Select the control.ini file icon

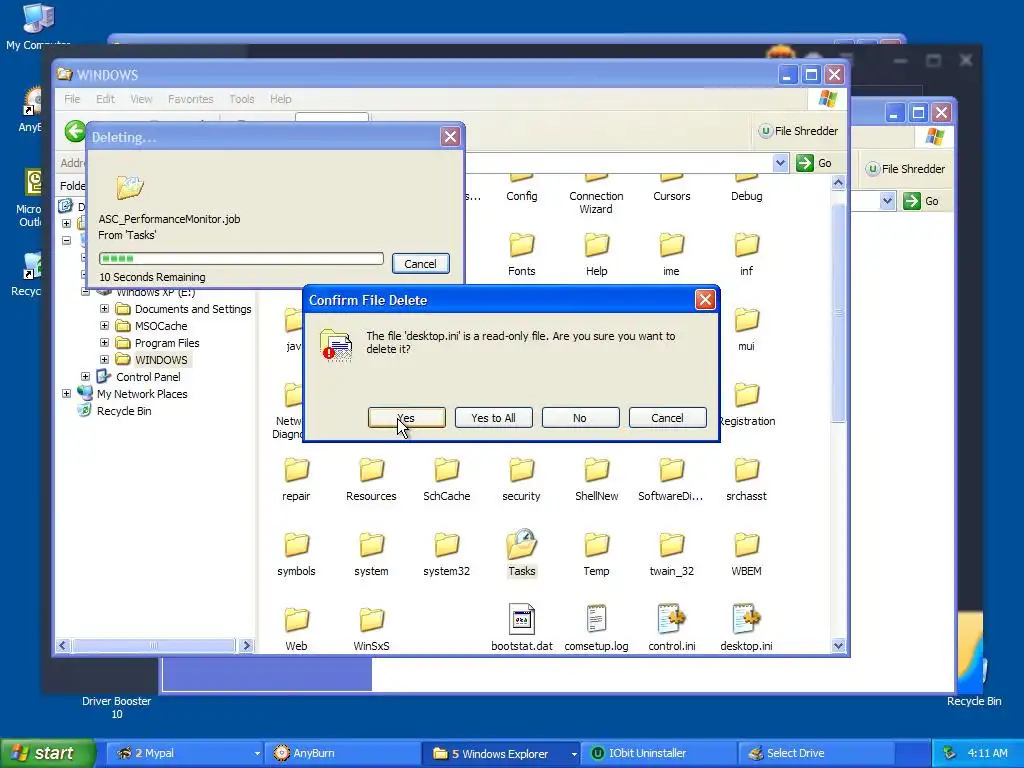click(x=671, y=619)
